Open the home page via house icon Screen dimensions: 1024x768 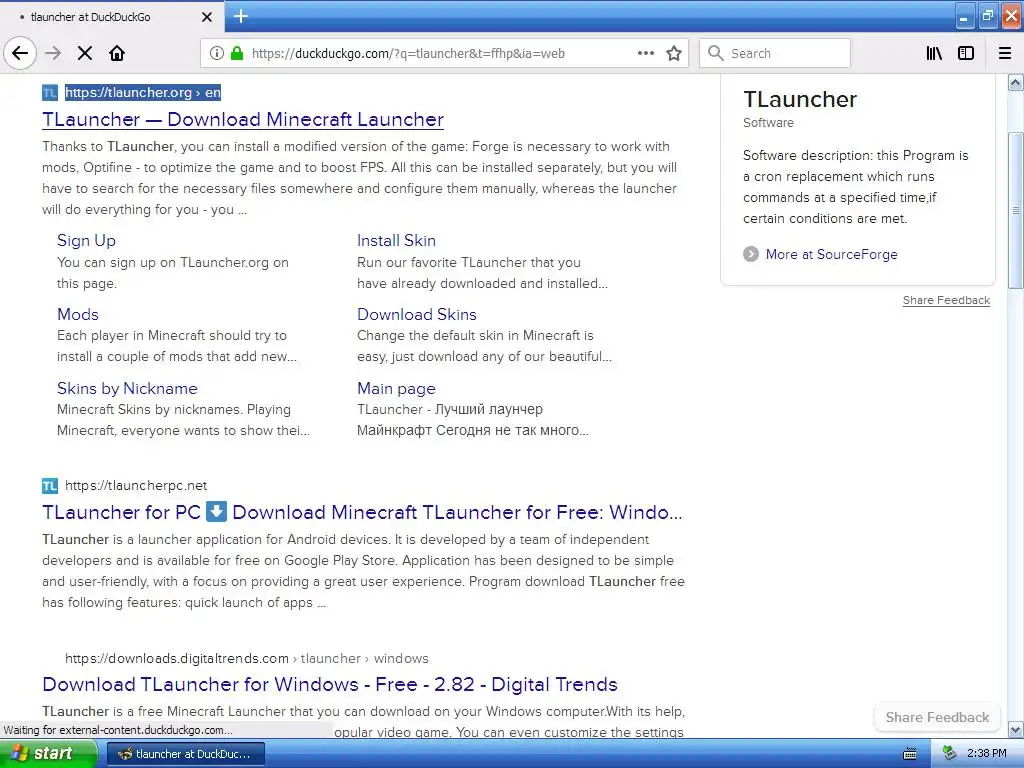[117, 54]
